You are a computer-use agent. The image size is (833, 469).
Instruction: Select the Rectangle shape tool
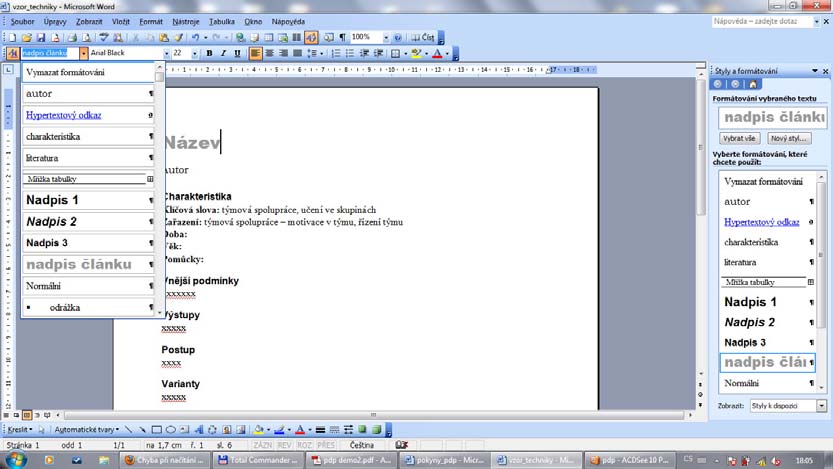coord(157,429)
